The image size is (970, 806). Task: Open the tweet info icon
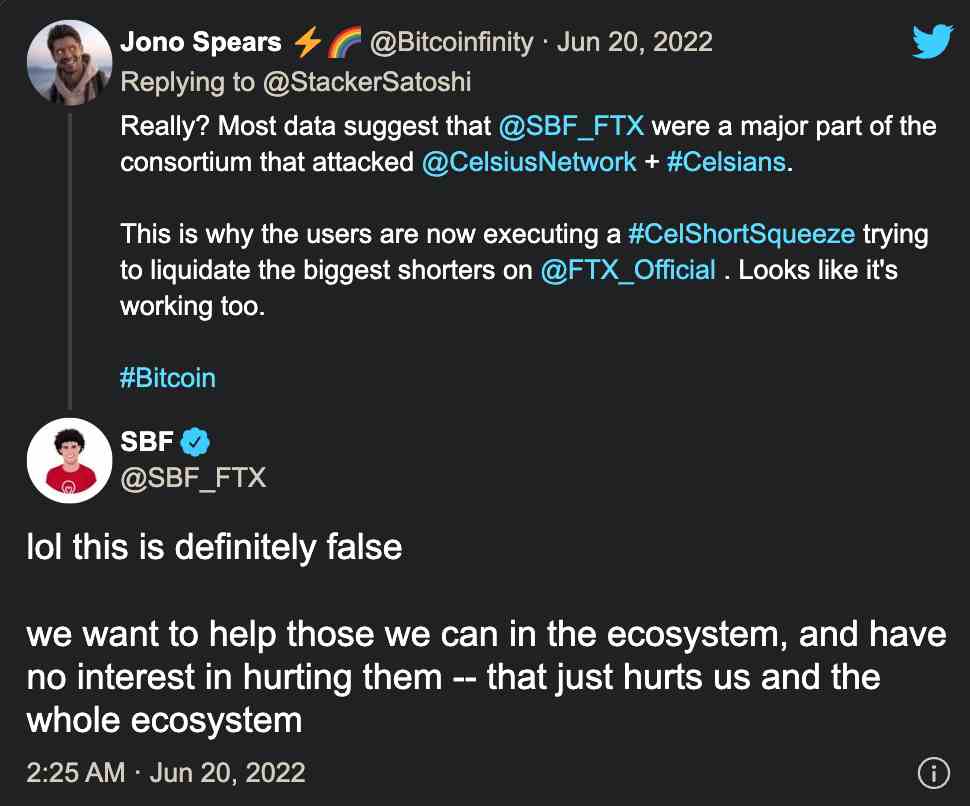[x=933, y=773]
